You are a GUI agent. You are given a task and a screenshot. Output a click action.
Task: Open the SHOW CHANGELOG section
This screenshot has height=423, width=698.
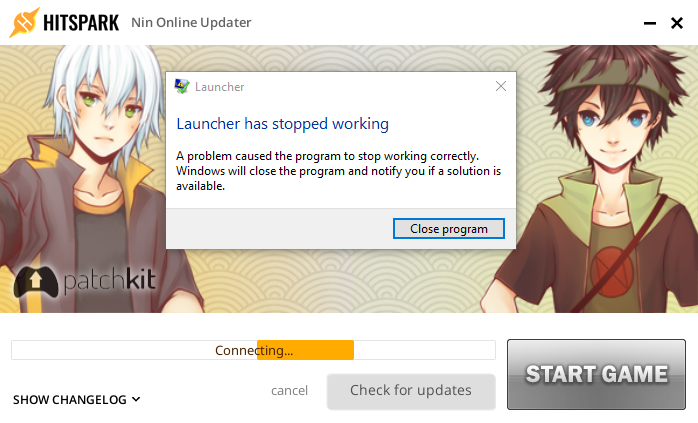tap(77, 399)
